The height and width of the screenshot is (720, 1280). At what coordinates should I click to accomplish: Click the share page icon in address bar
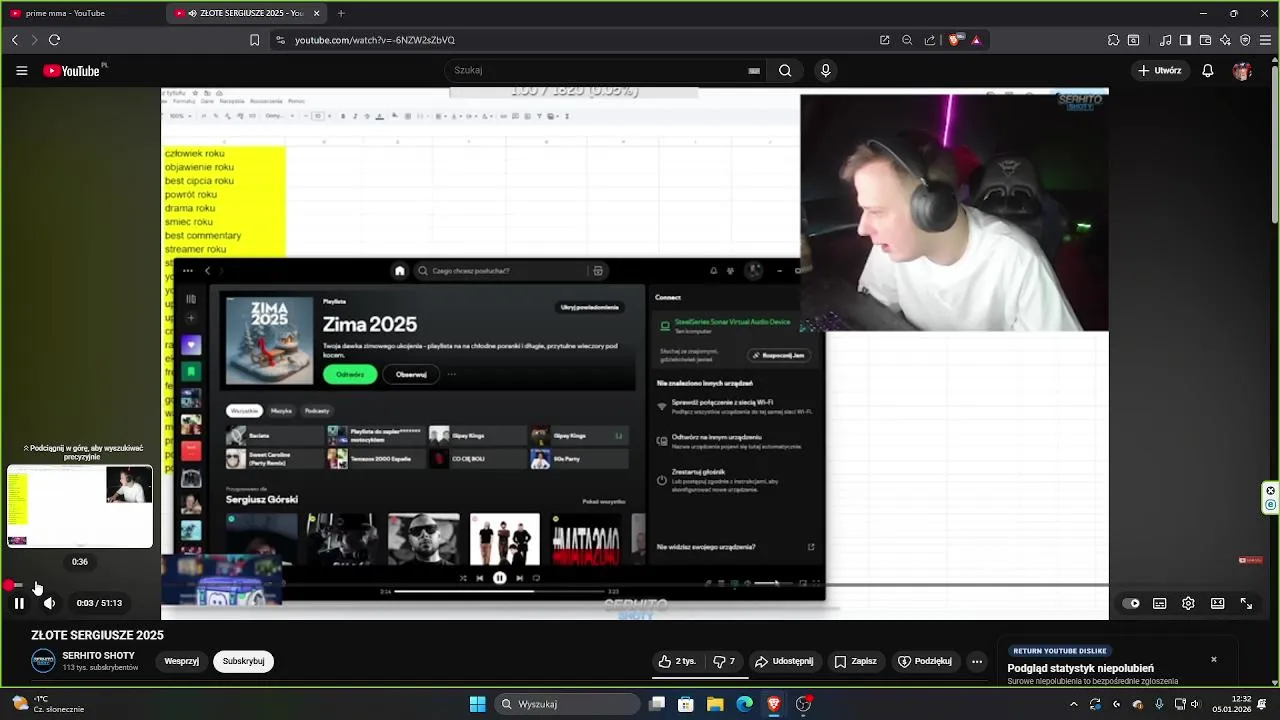click(930, 40)
